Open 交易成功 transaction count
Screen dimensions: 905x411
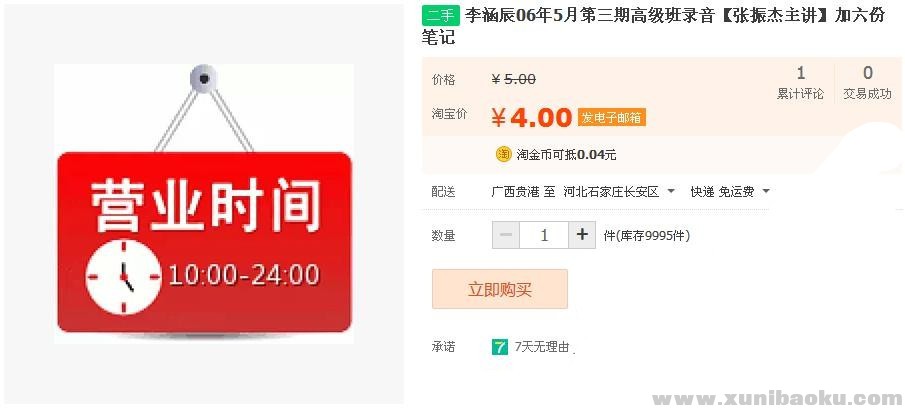867,84
